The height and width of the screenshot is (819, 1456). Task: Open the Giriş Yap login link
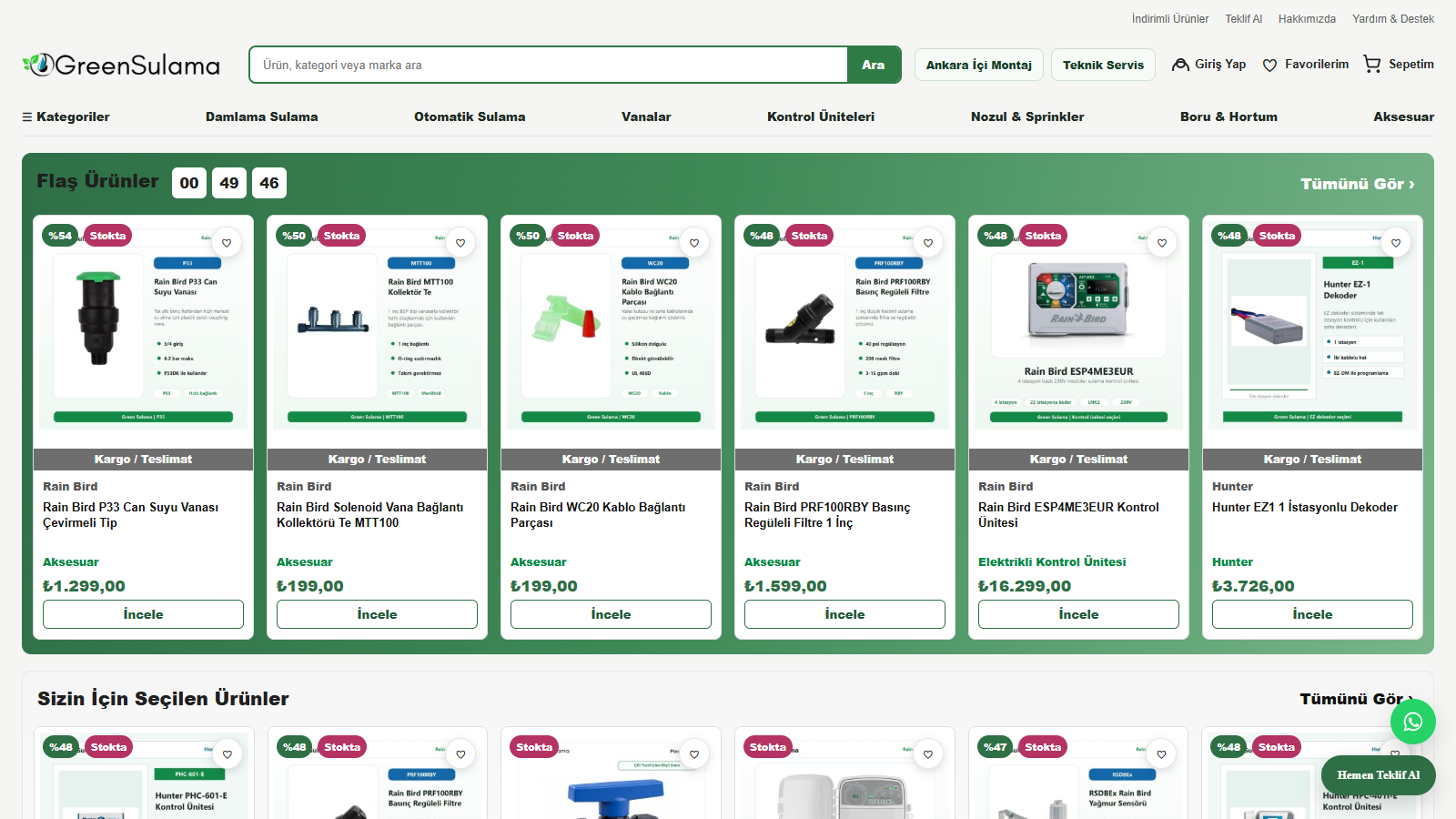point(1208,65)
